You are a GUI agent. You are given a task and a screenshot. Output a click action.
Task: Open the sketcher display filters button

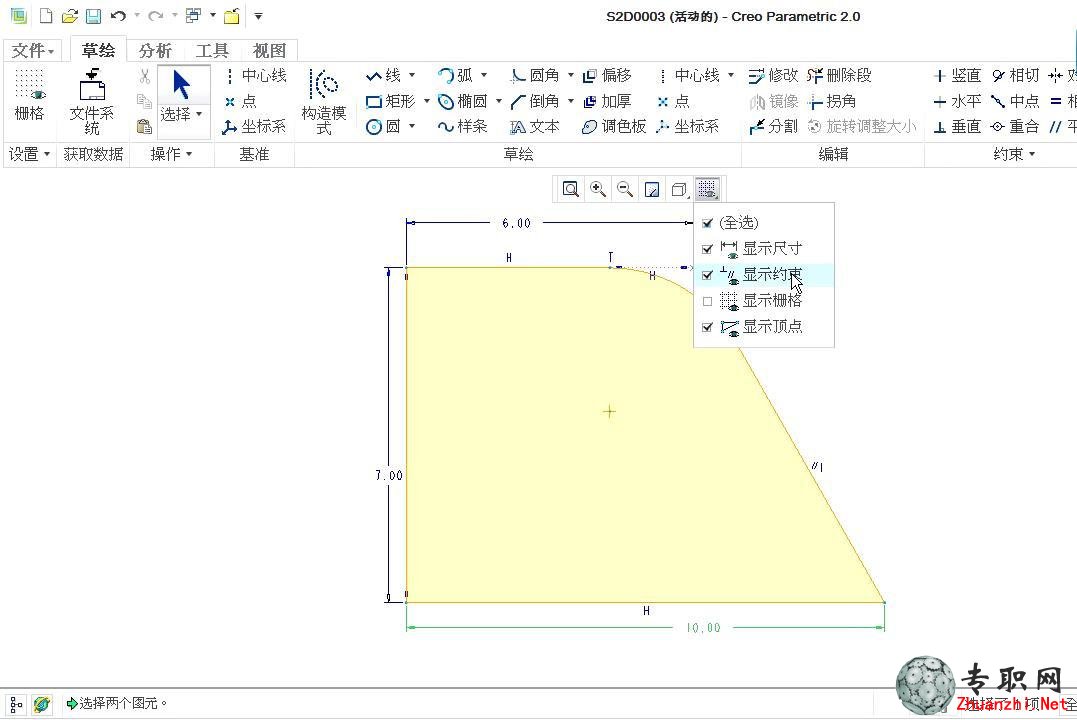tap(707, 189)
